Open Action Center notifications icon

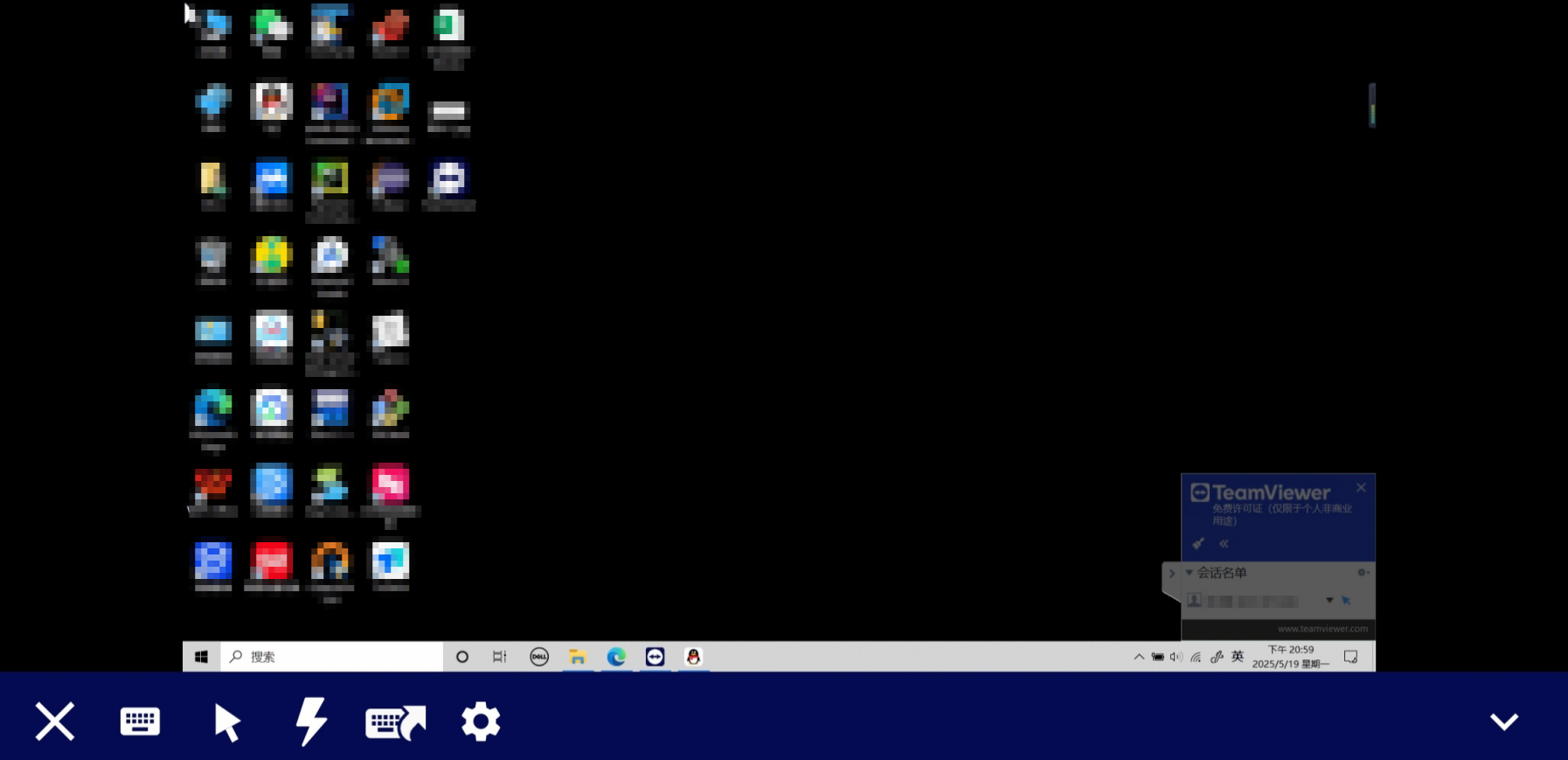tap(1350, 657)
